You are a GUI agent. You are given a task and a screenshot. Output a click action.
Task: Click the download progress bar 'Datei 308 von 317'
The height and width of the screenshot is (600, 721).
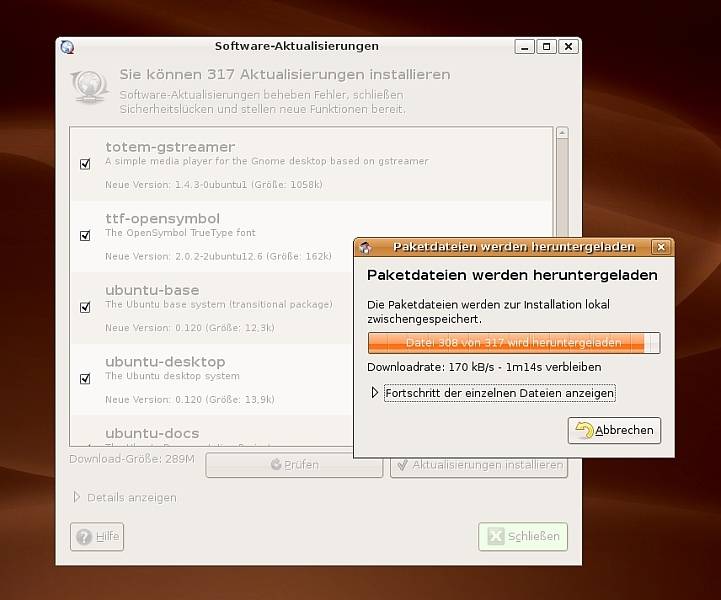pos(514,343)
